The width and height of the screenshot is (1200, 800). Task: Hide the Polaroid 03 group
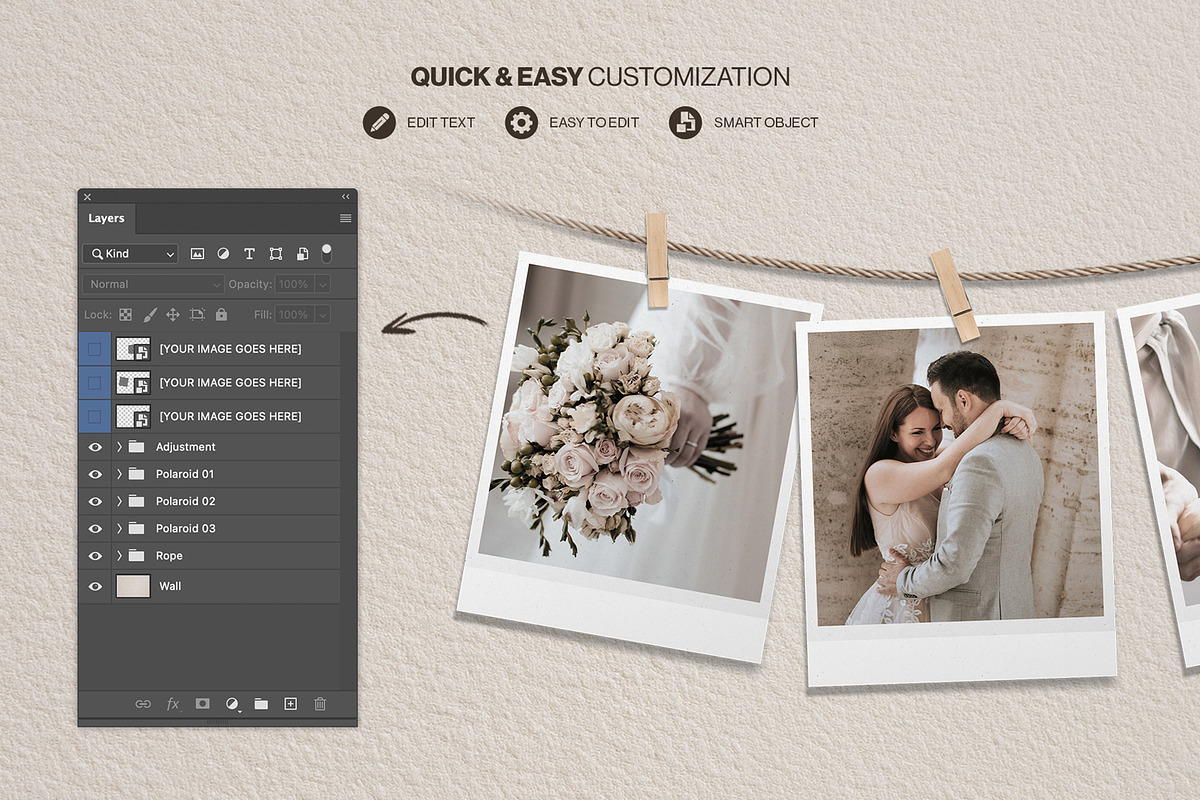pos(95,528)
